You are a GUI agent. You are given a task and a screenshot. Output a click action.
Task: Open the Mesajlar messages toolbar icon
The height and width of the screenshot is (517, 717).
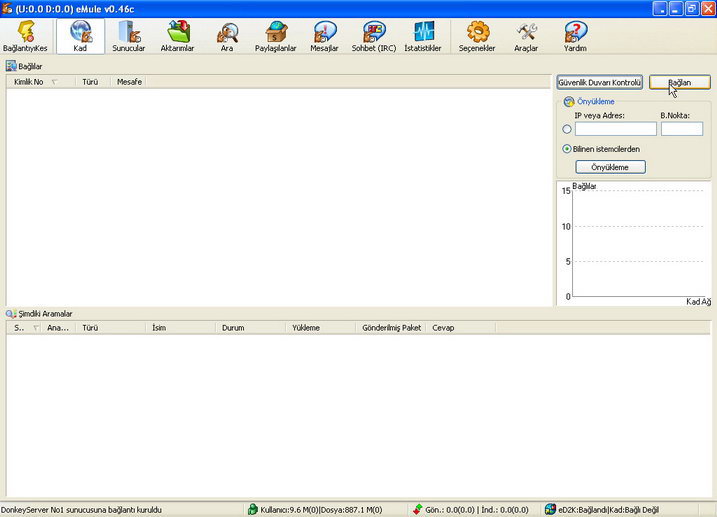324,36
